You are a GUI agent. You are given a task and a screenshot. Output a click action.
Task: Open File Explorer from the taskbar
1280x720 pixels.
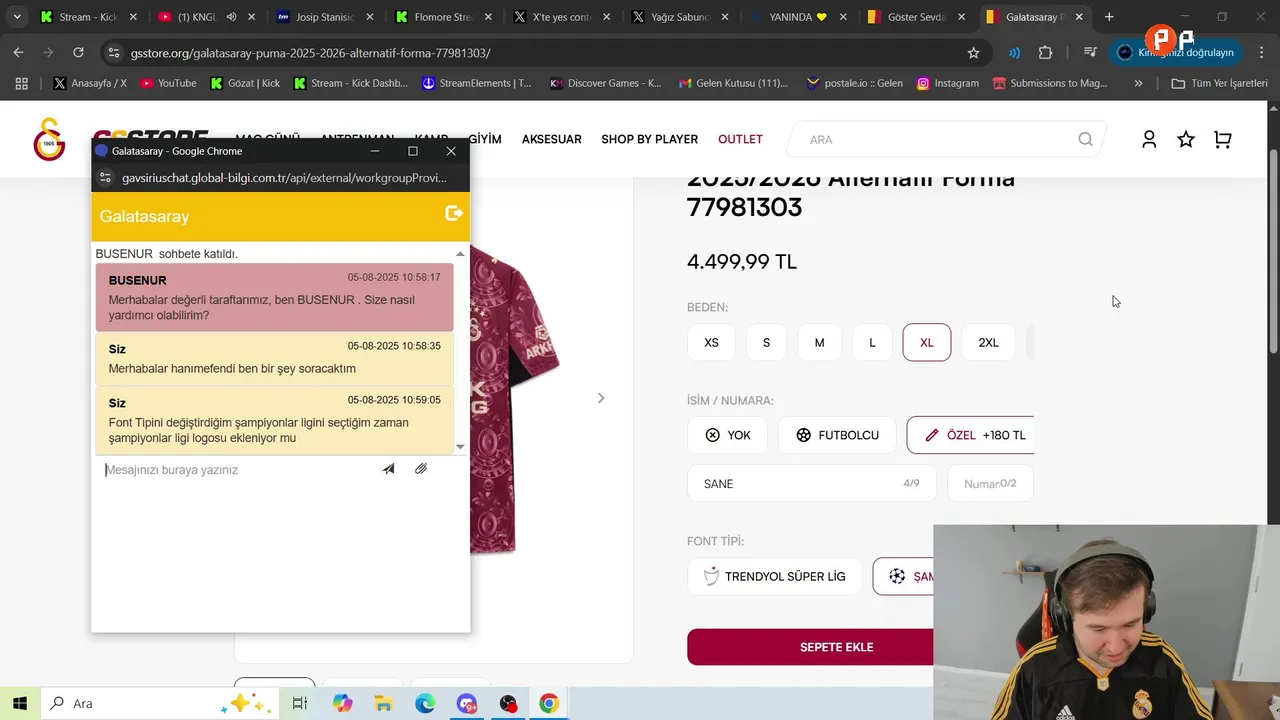point(384,704)
